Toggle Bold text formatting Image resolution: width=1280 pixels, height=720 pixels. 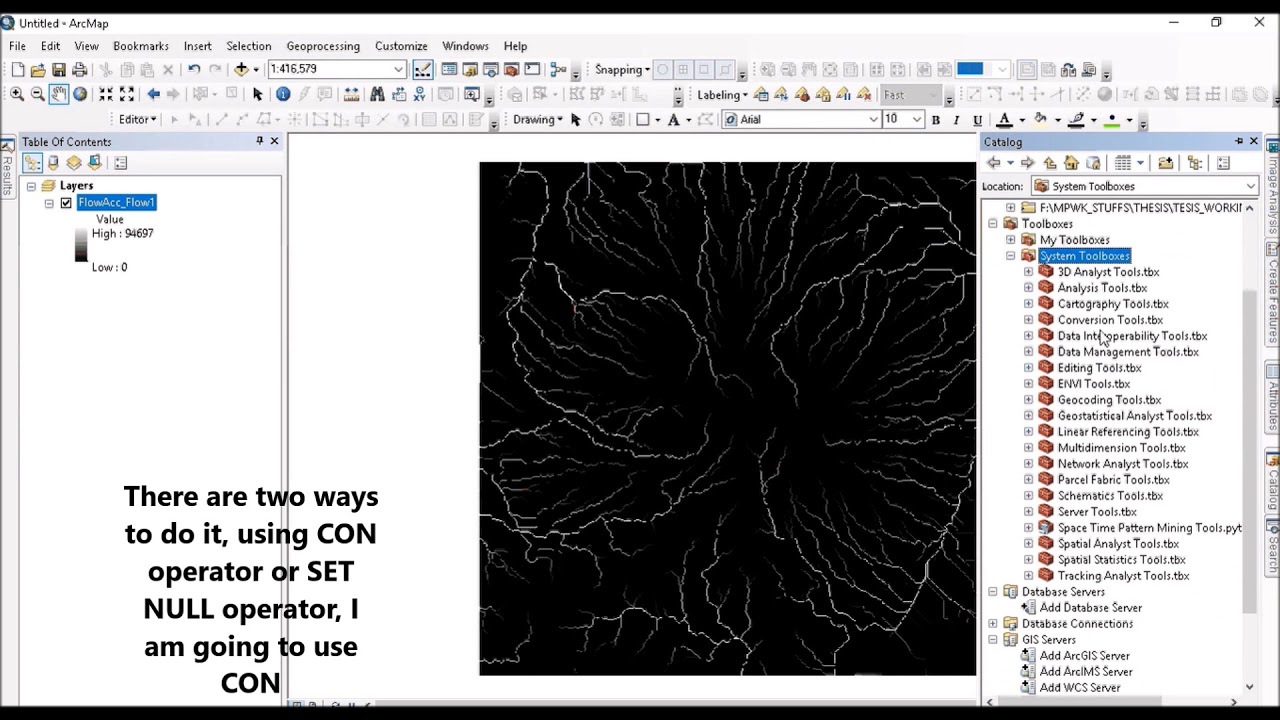[x=935, y=120]
